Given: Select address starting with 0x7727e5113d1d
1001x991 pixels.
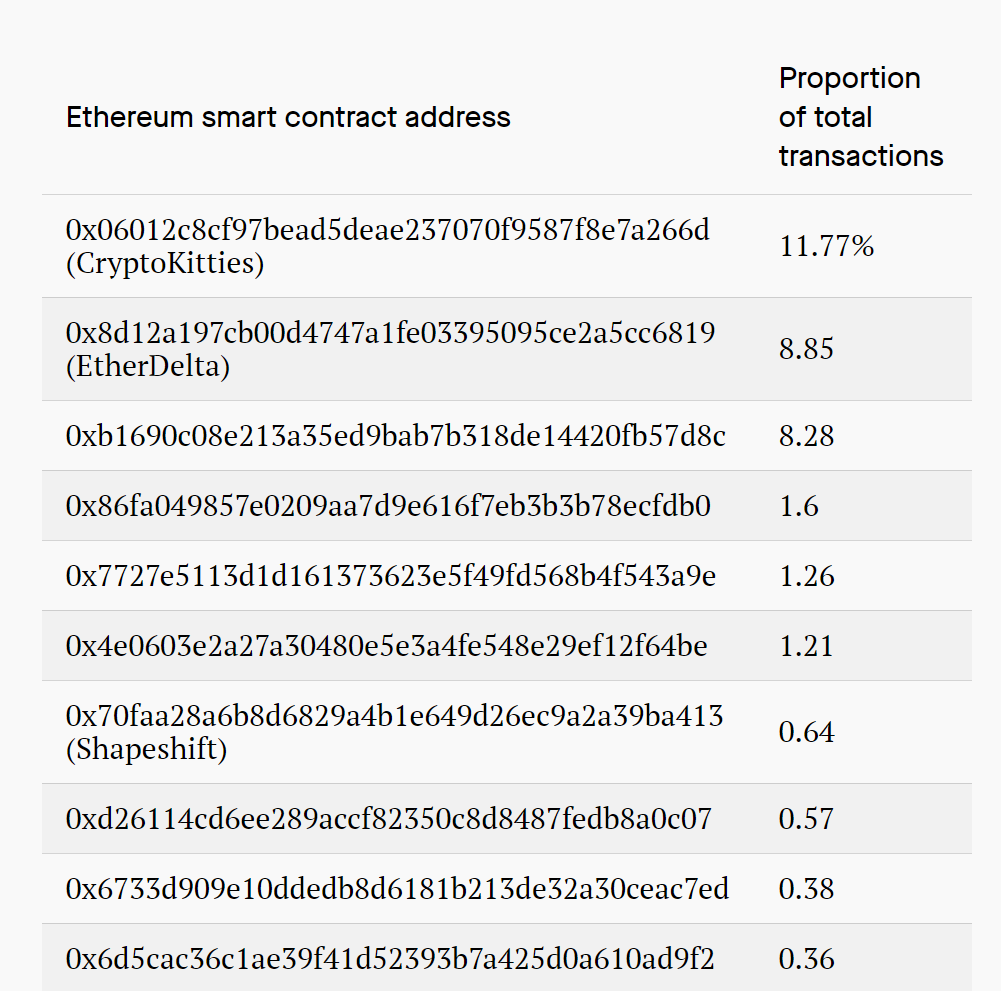Looking at the screenshot, I should click(x=391, y=576).
